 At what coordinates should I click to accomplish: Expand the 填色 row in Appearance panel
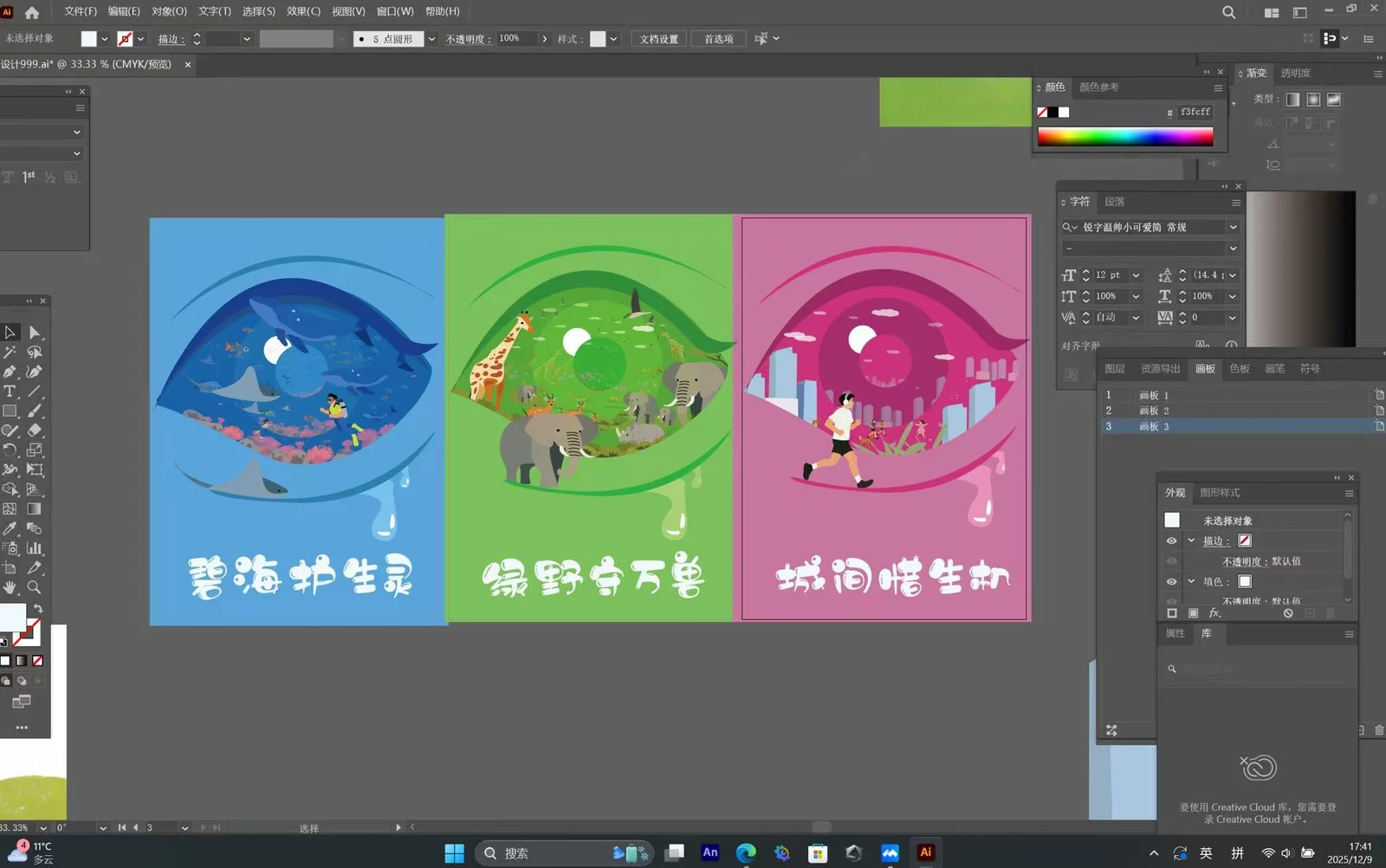(x=1191, y=582)
